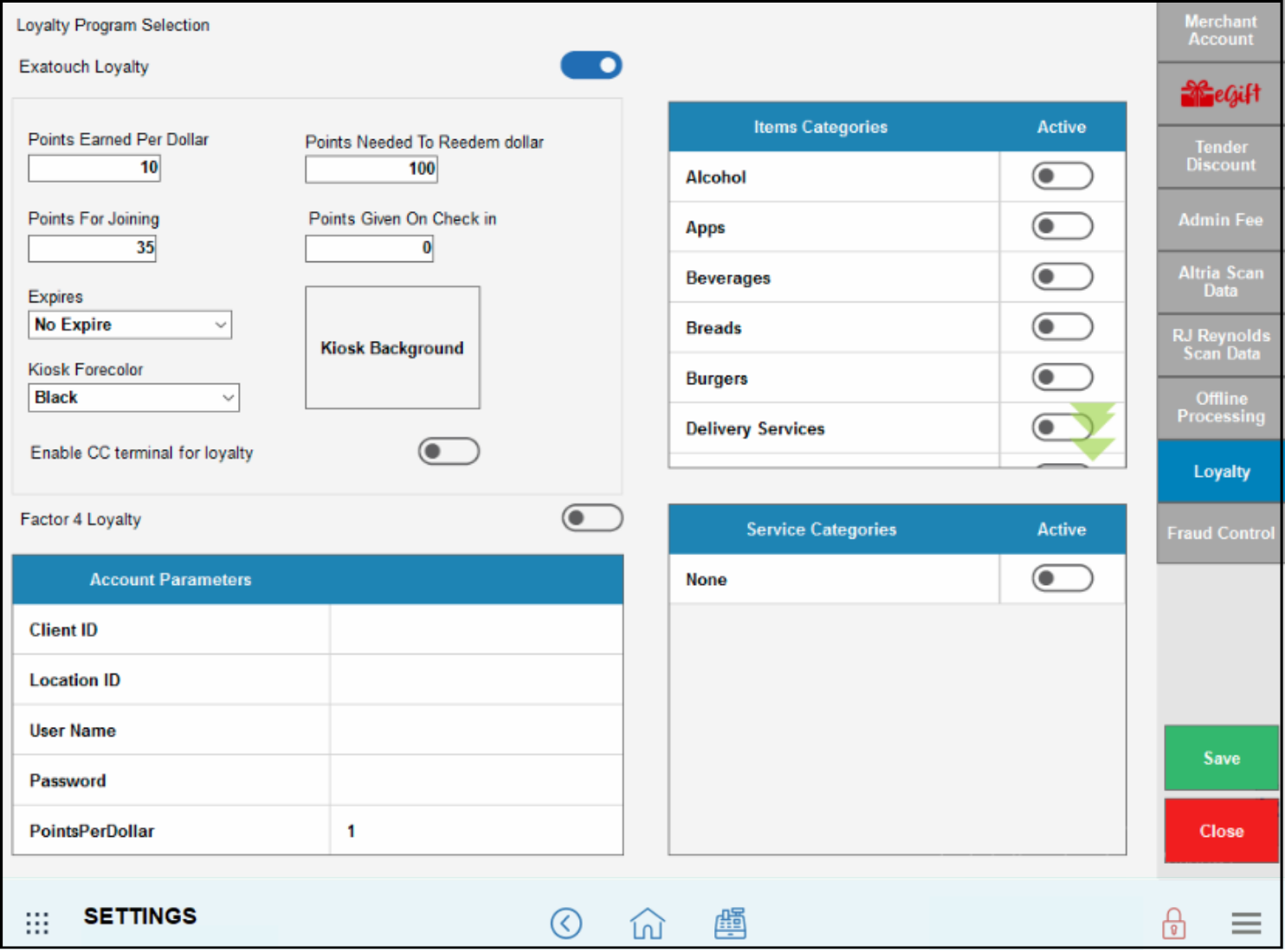The height and width of the screenshot is (952, 1285).
Task: Open the Home icon in bottom bar
Action: [648, 923]
